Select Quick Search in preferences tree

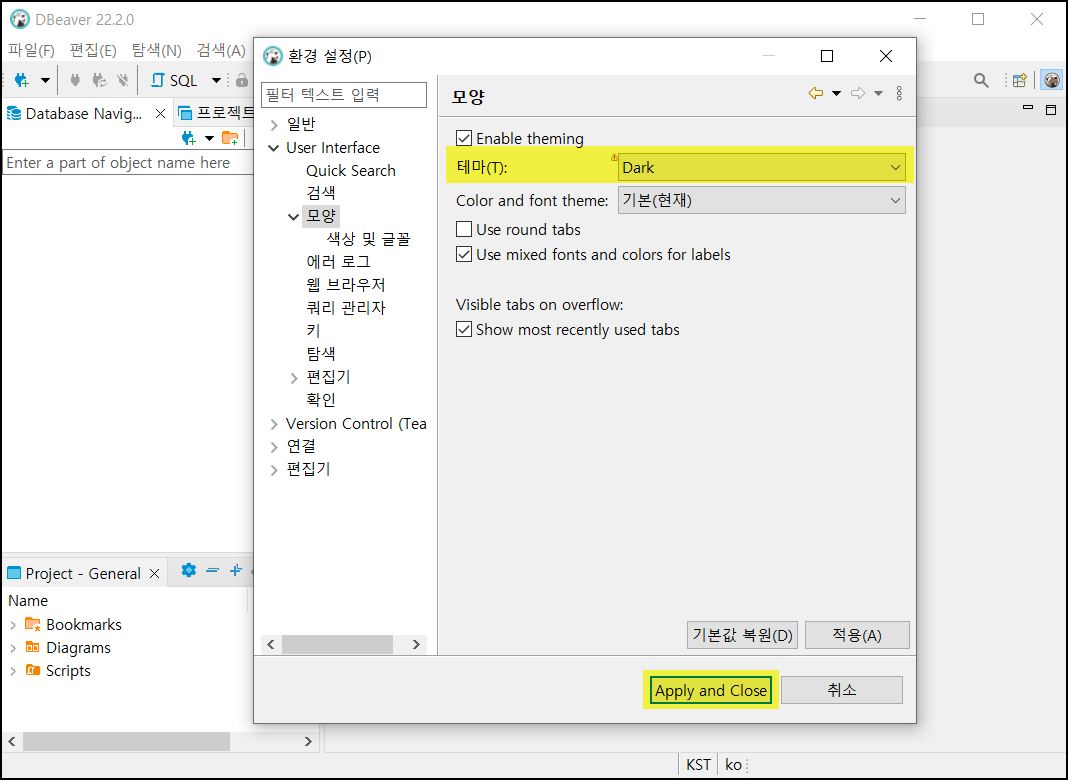pyautogui.click(x=351, y=170)
